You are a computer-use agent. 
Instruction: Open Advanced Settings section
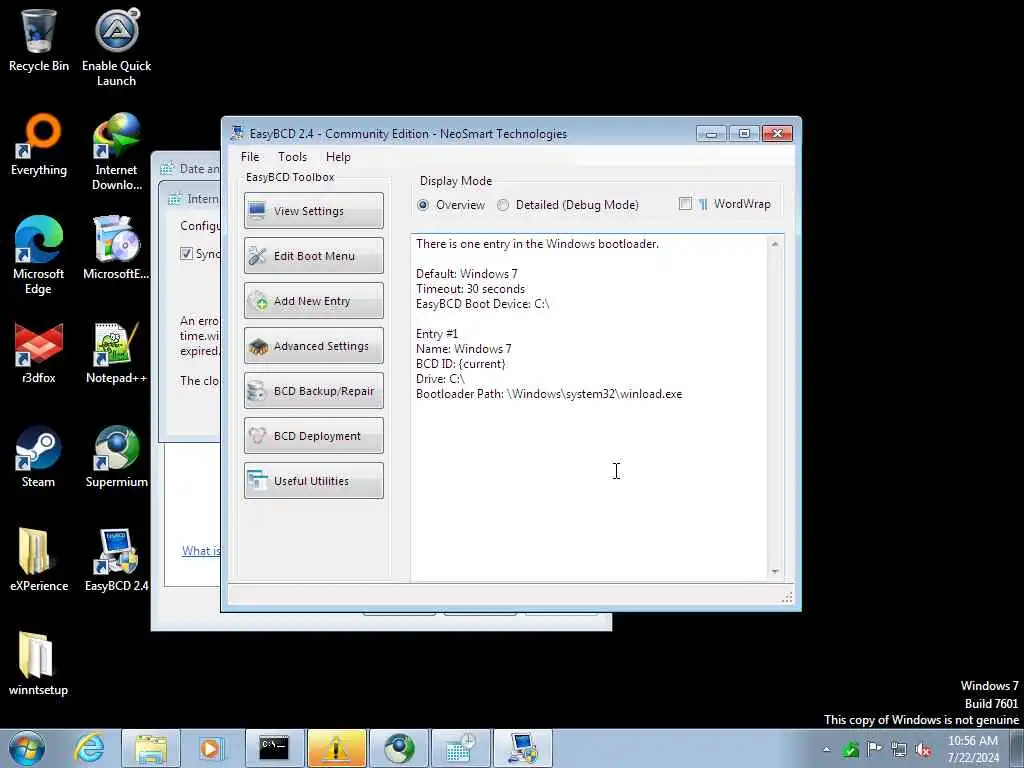pos(313,345)
